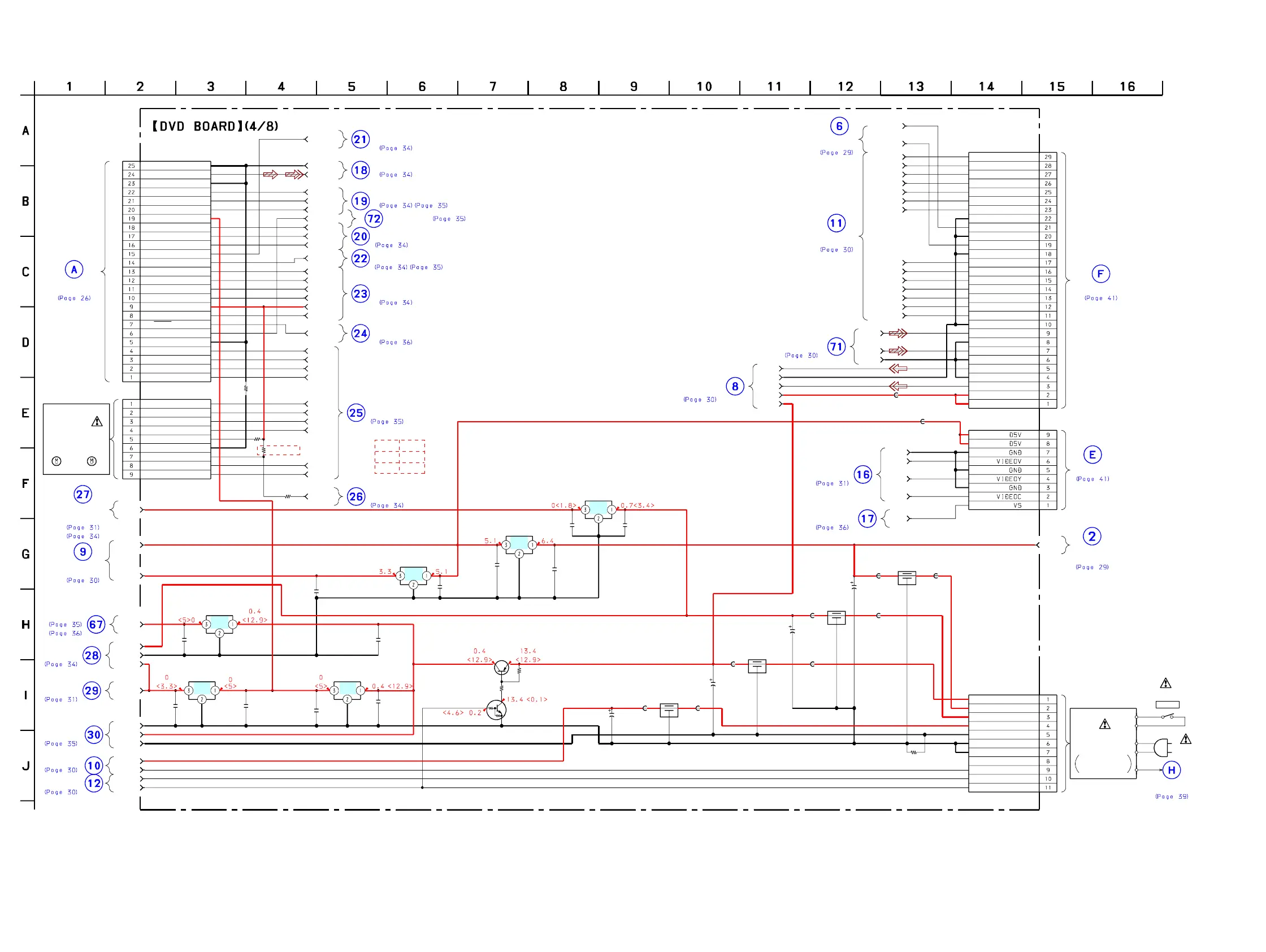
Task: Select the circled letter F connector symbol
Action: 1100,274
